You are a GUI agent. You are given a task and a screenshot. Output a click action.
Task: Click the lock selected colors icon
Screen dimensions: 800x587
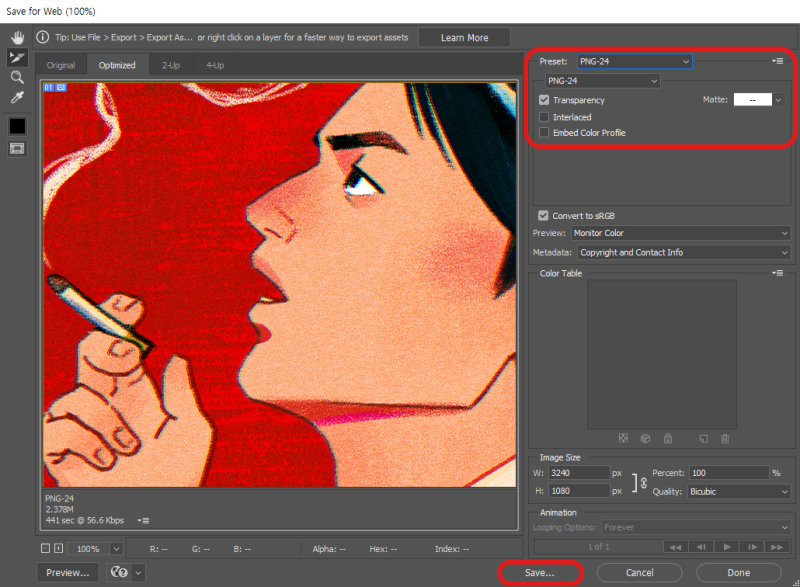tap(668, 438)
